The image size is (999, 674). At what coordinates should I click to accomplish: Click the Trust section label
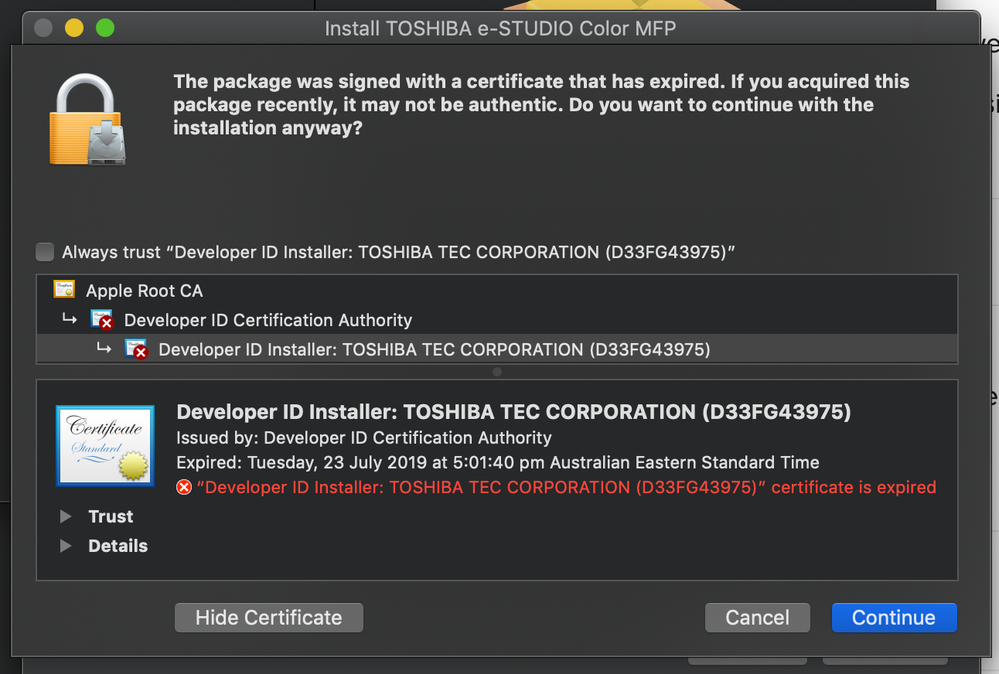click(111, 516)
